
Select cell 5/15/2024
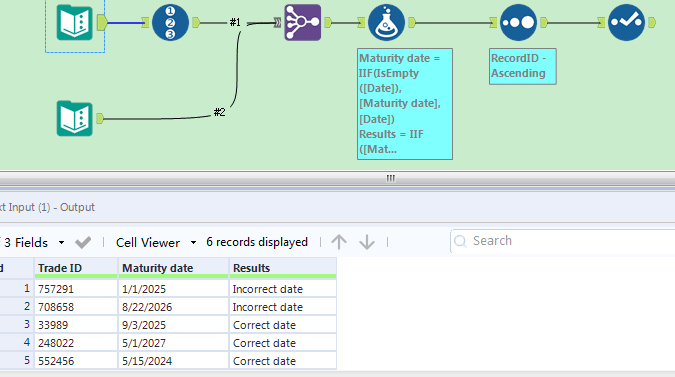point(173,361)
